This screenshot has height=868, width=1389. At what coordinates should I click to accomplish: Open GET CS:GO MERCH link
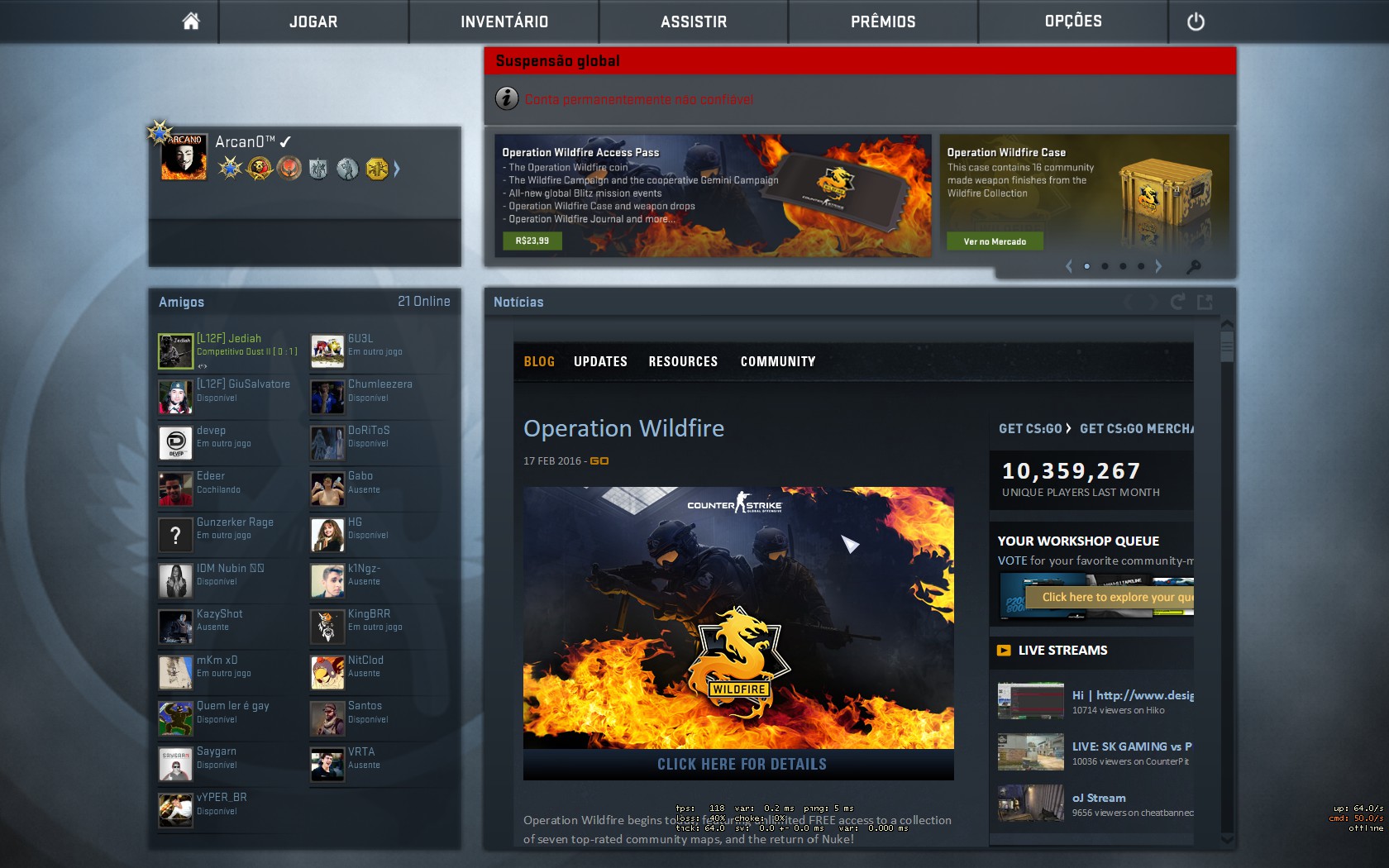coord(1137,429)
